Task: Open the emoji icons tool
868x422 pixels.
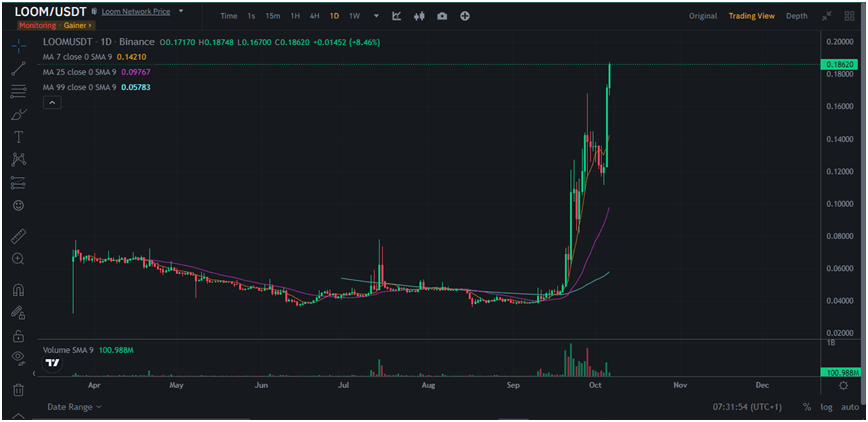Action: (x=18, y=205)
